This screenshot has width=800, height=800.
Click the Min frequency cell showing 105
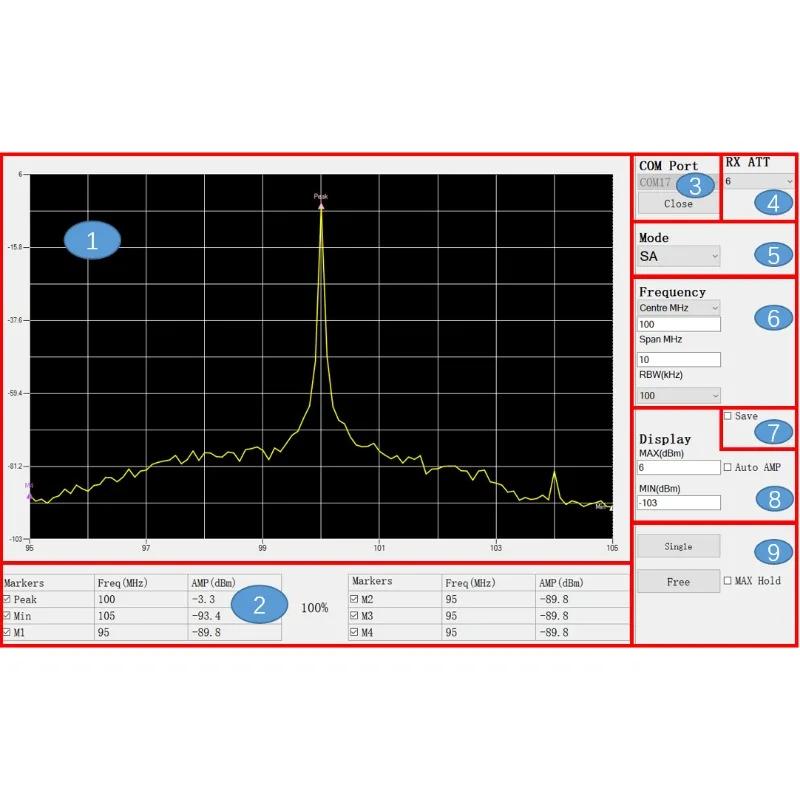(x=141, y=616)
